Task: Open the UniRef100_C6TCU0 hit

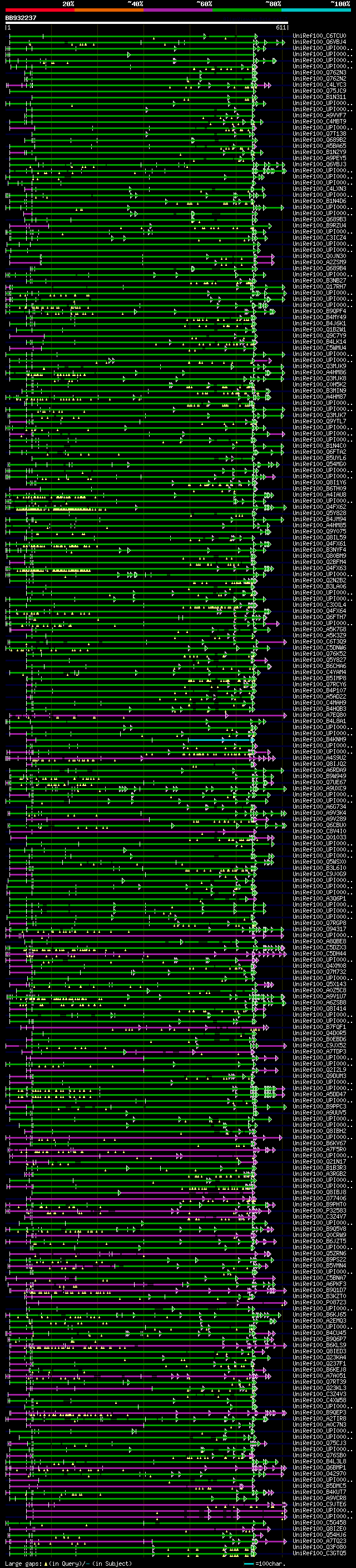Action: tap(319, 36)
